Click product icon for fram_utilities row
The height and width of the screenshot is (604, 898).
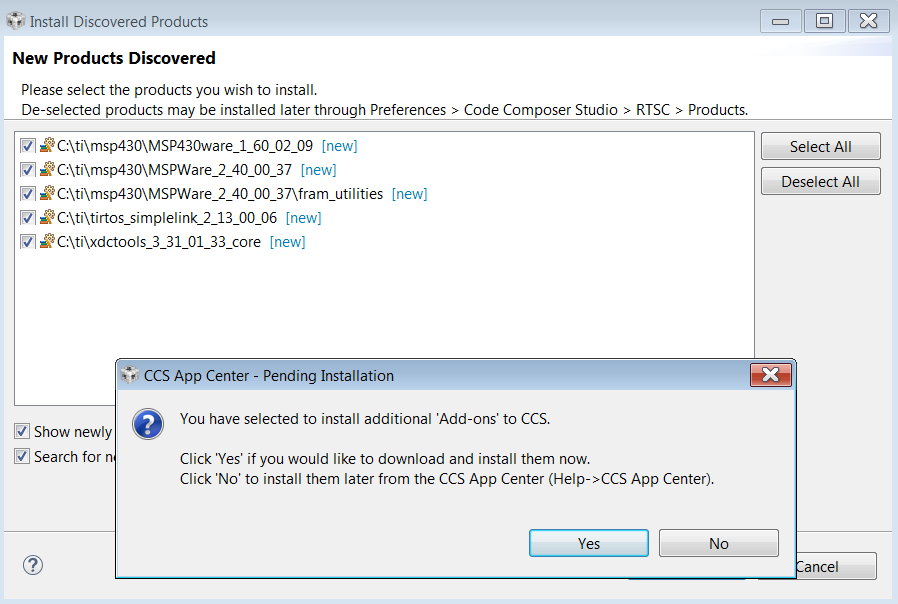(47, 194)
